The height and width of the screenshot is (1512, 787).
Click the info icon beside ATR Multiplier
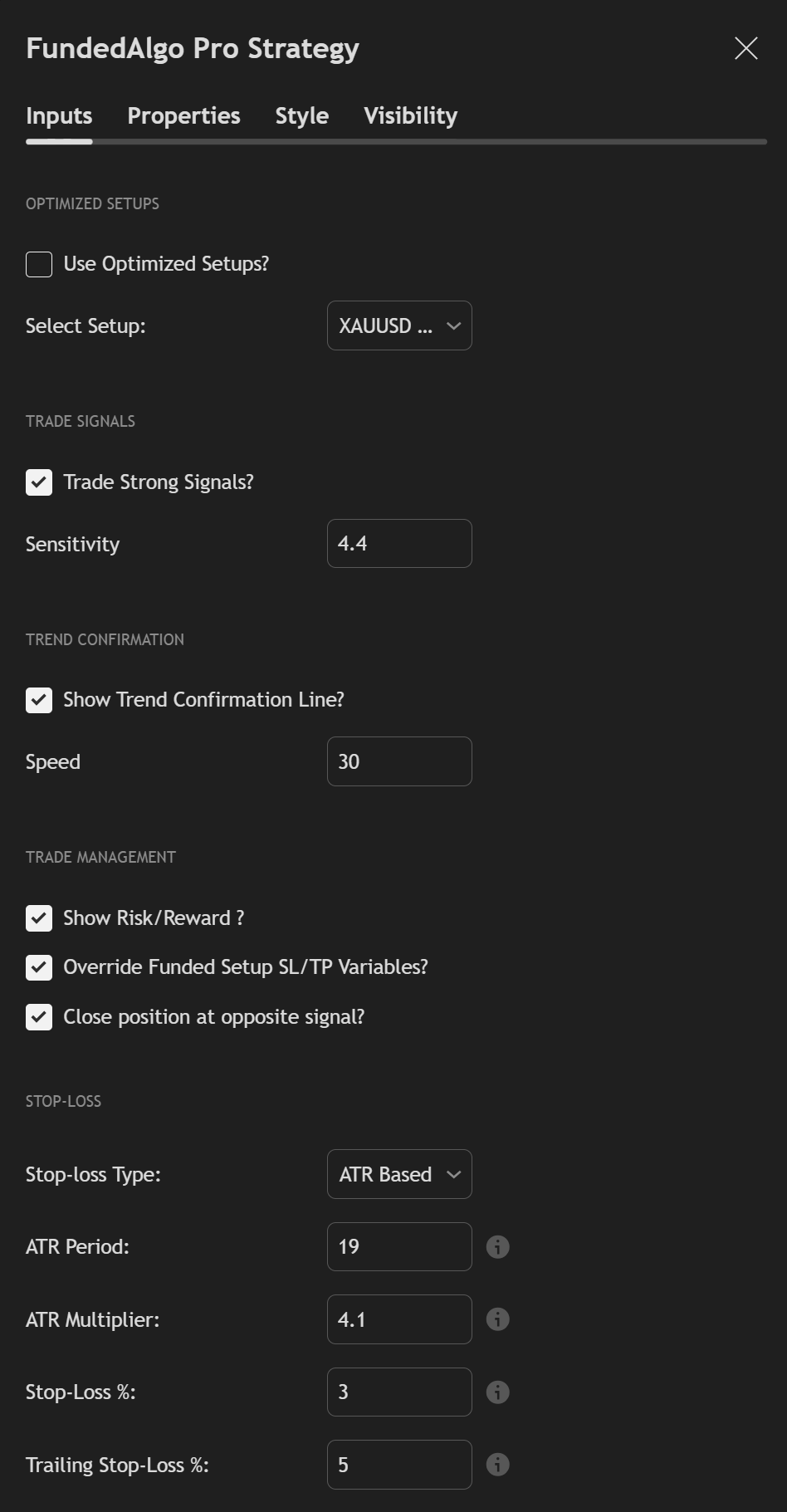point(497,1319)
